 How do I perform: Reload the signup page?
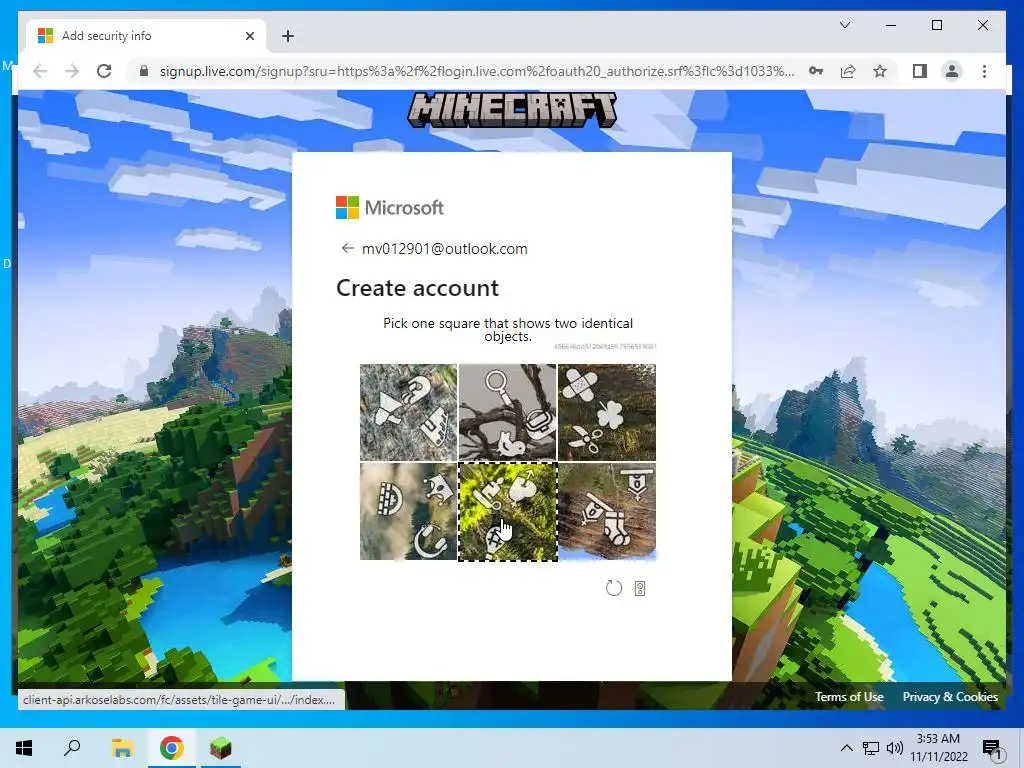104,71
